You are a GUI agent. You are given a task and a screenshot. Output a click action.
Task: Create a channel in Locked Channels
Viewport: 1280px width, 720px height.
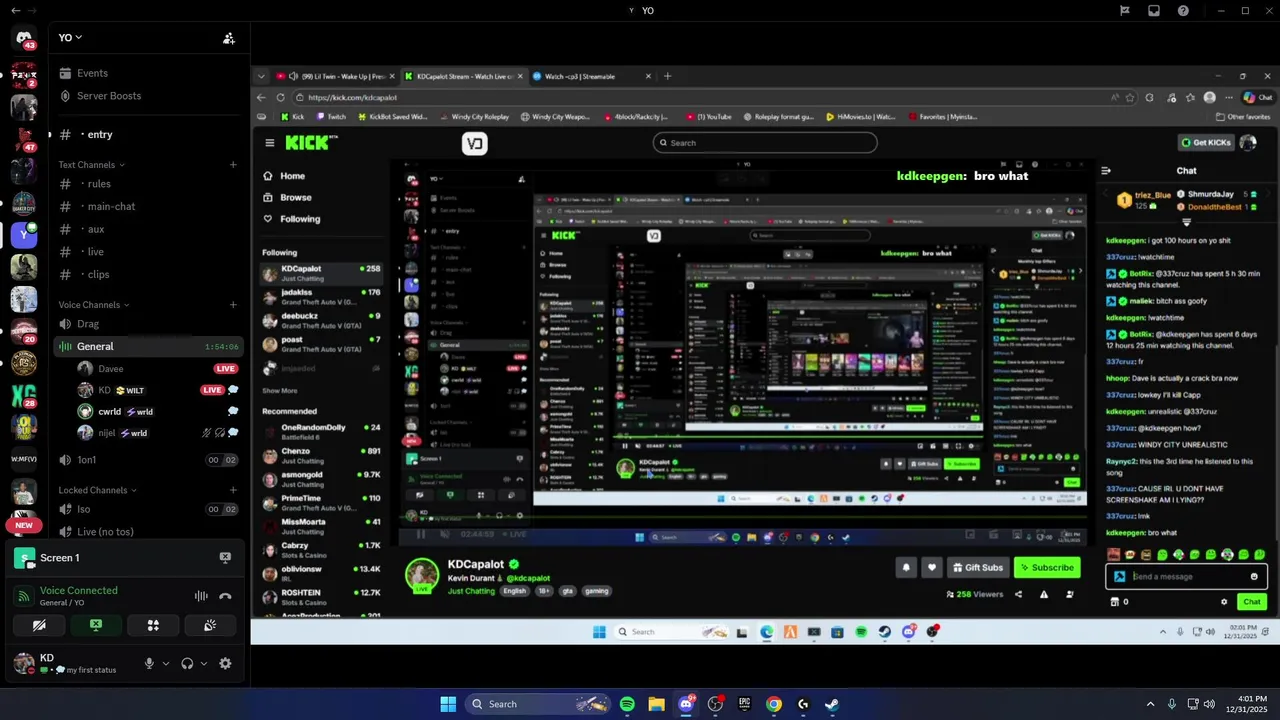pos(233,490)
